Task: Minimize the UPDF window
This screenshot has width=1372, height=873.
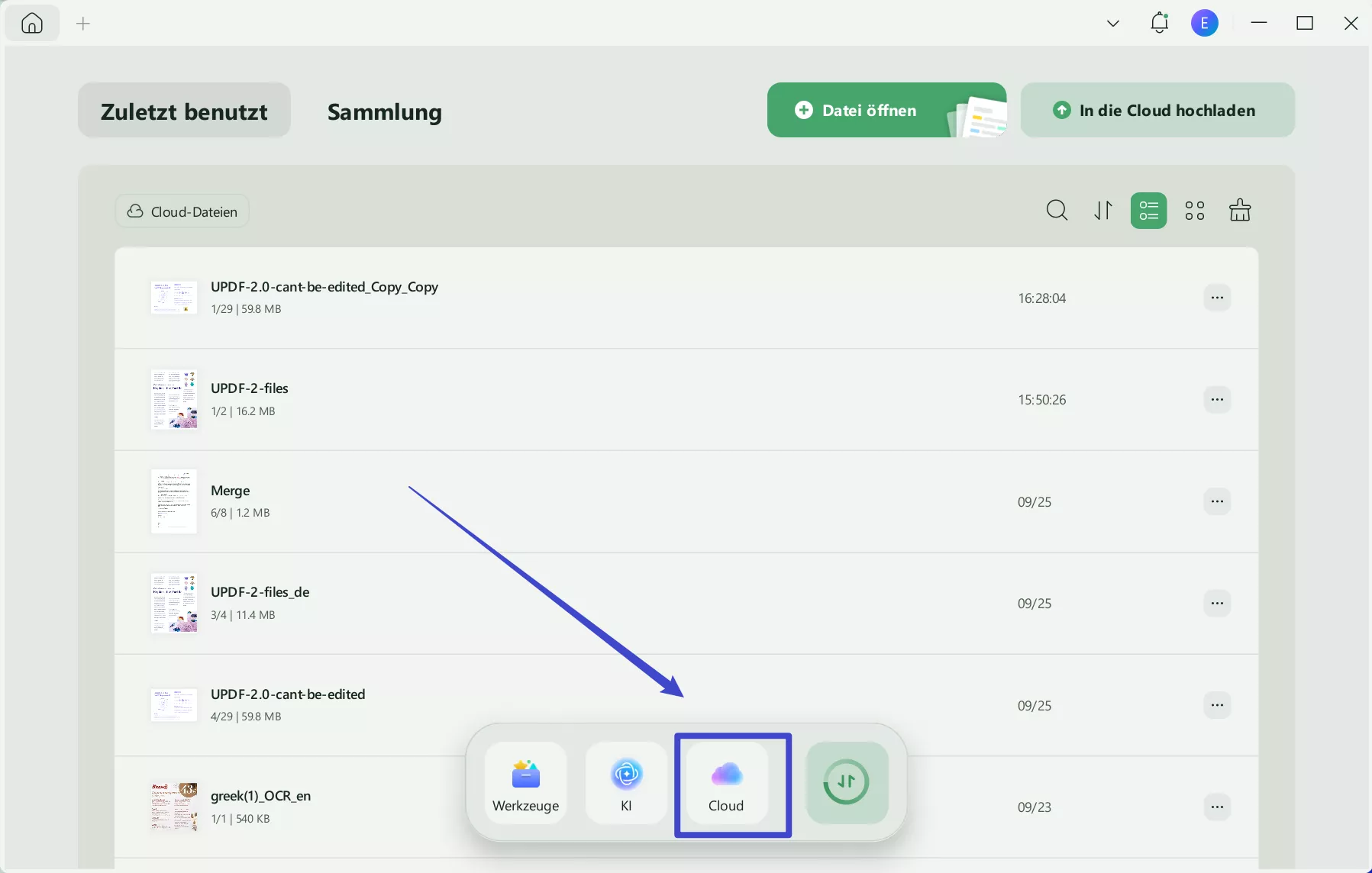Action: [x=1259, y=24]
